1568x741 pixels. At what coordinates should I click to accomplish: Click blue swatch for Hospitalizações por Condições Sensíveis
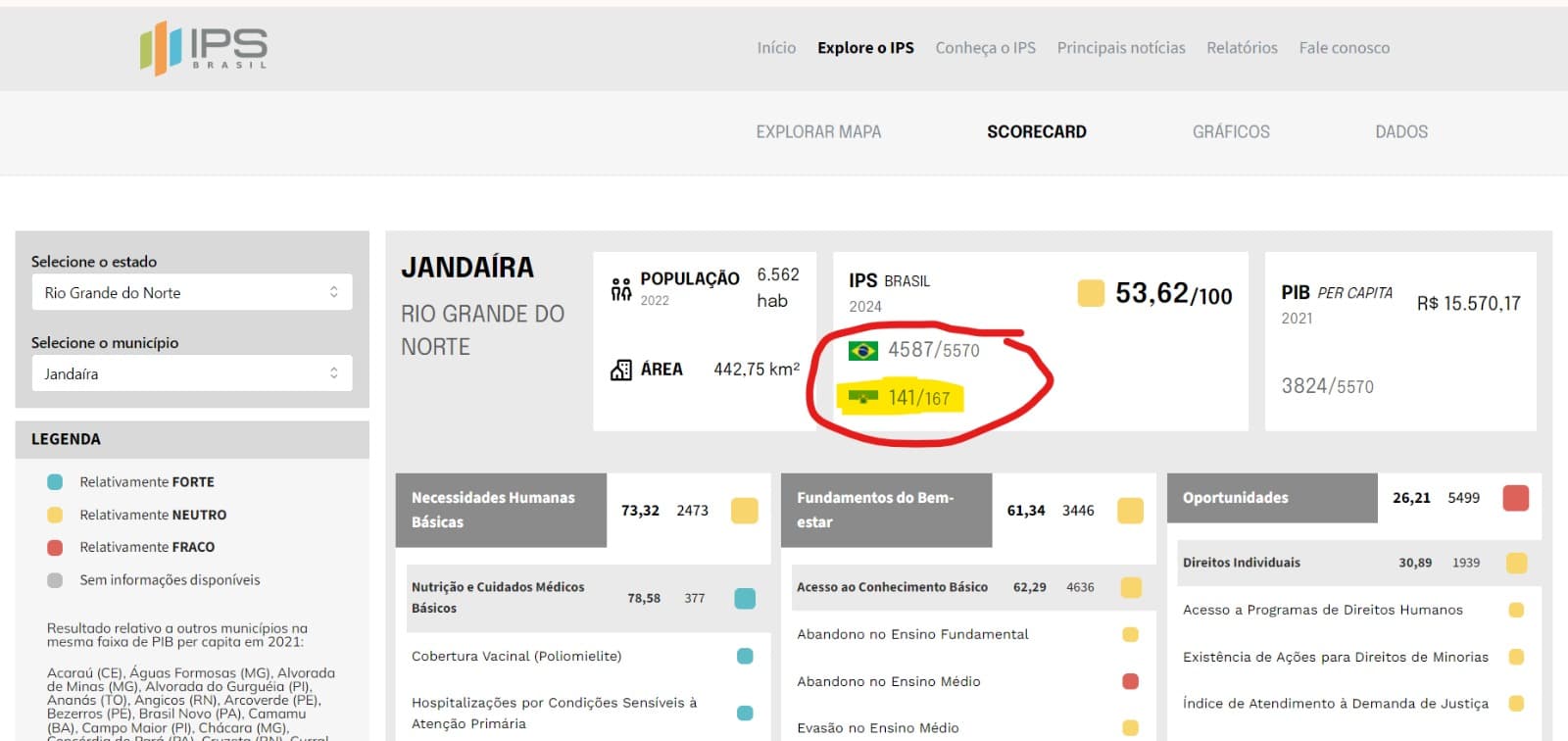tap(745, 713)
